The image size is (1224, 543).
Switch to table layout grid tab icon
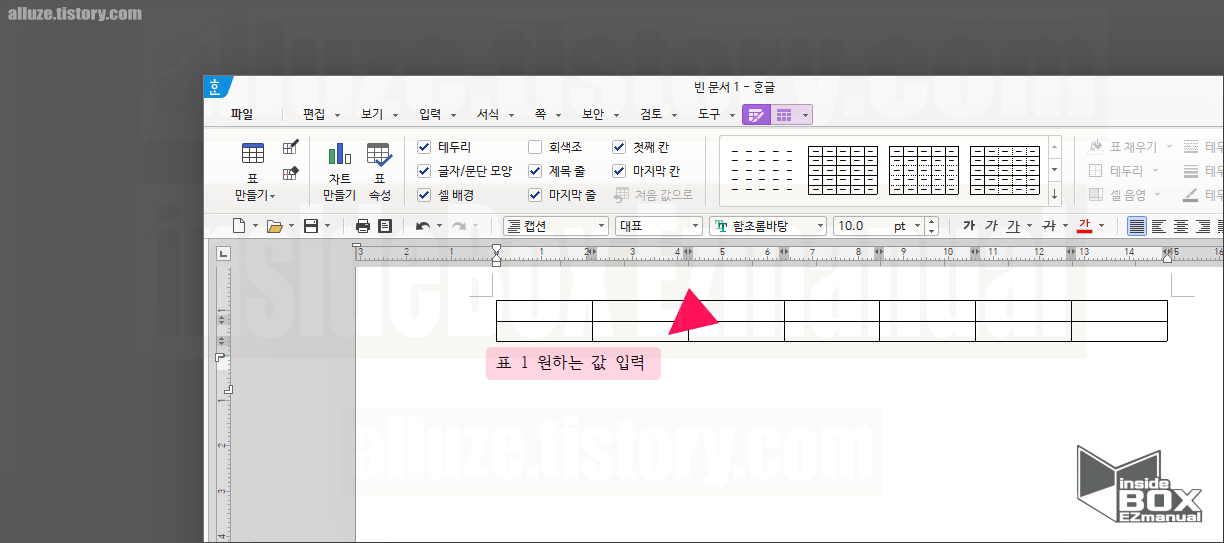(784, 115)
